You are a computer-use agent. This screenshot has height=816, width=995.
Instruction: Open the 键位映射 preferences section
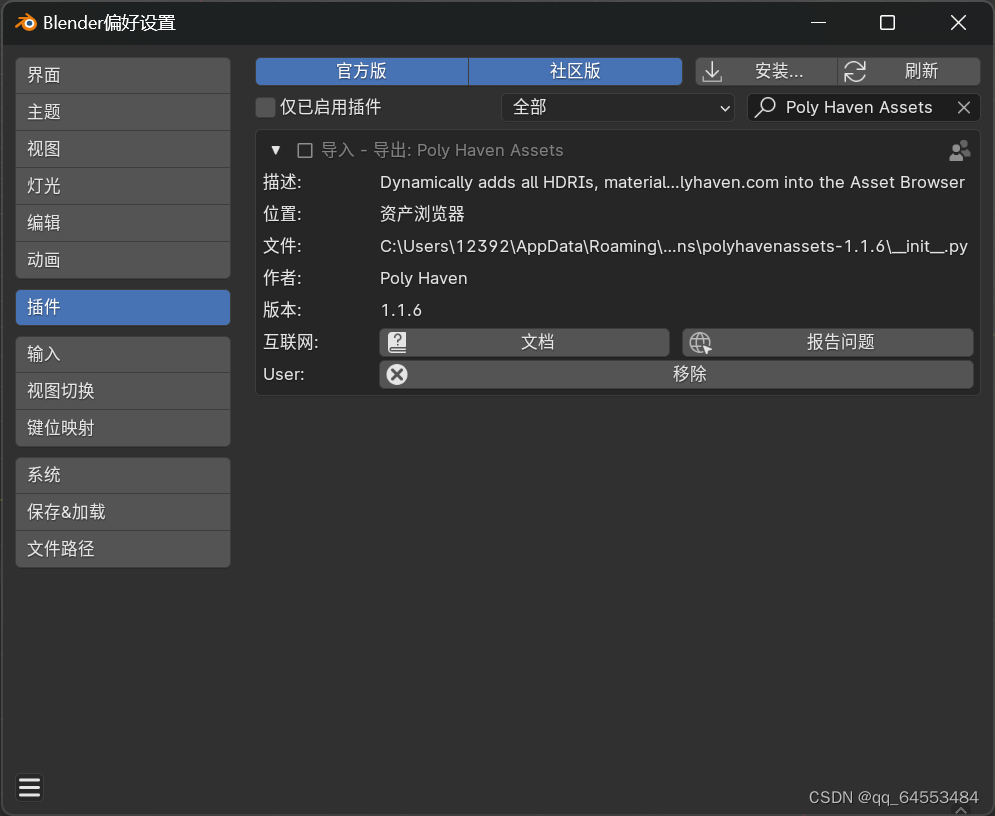tap(123, 428)
